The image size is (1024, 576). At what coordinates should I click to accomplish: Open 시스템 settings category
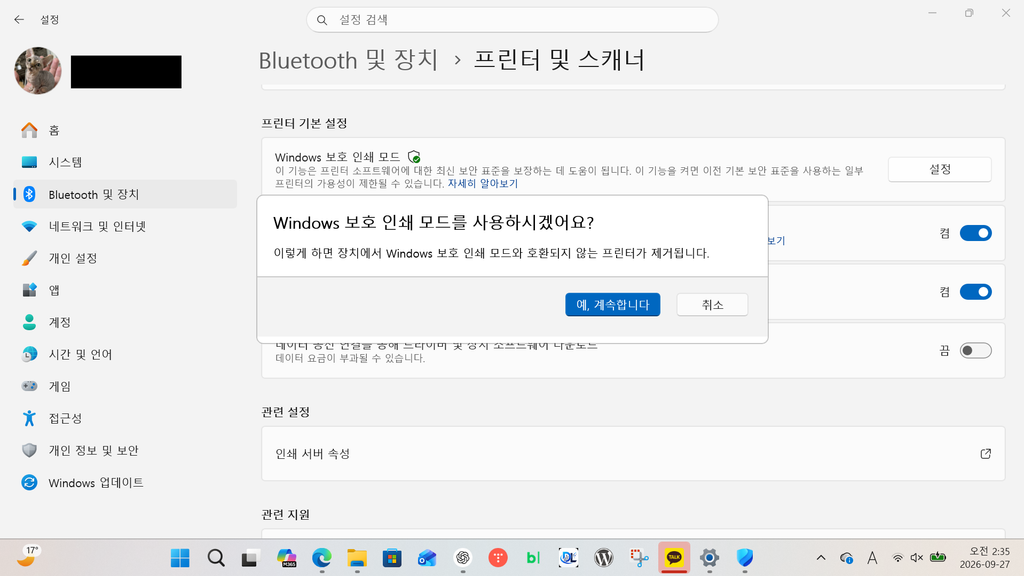point(125,162)
